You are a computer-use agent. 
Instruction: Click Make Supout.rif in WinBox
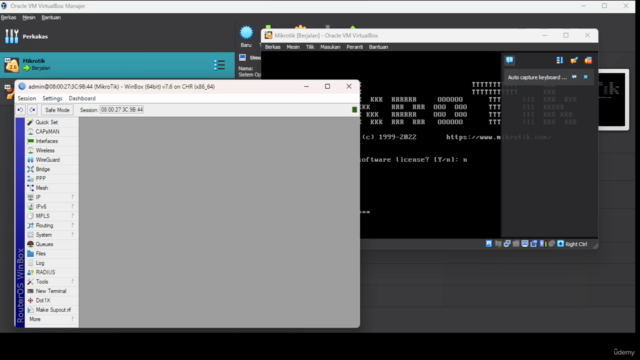coord(53,310)
